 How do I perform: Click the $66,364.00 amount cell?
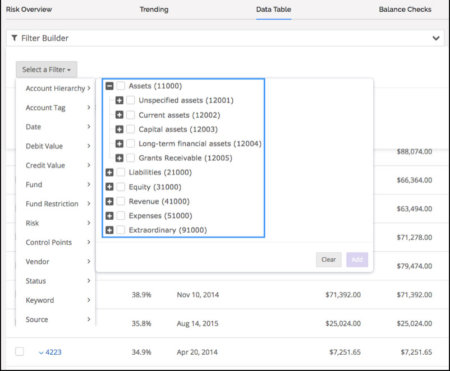[x=414, y=180]
